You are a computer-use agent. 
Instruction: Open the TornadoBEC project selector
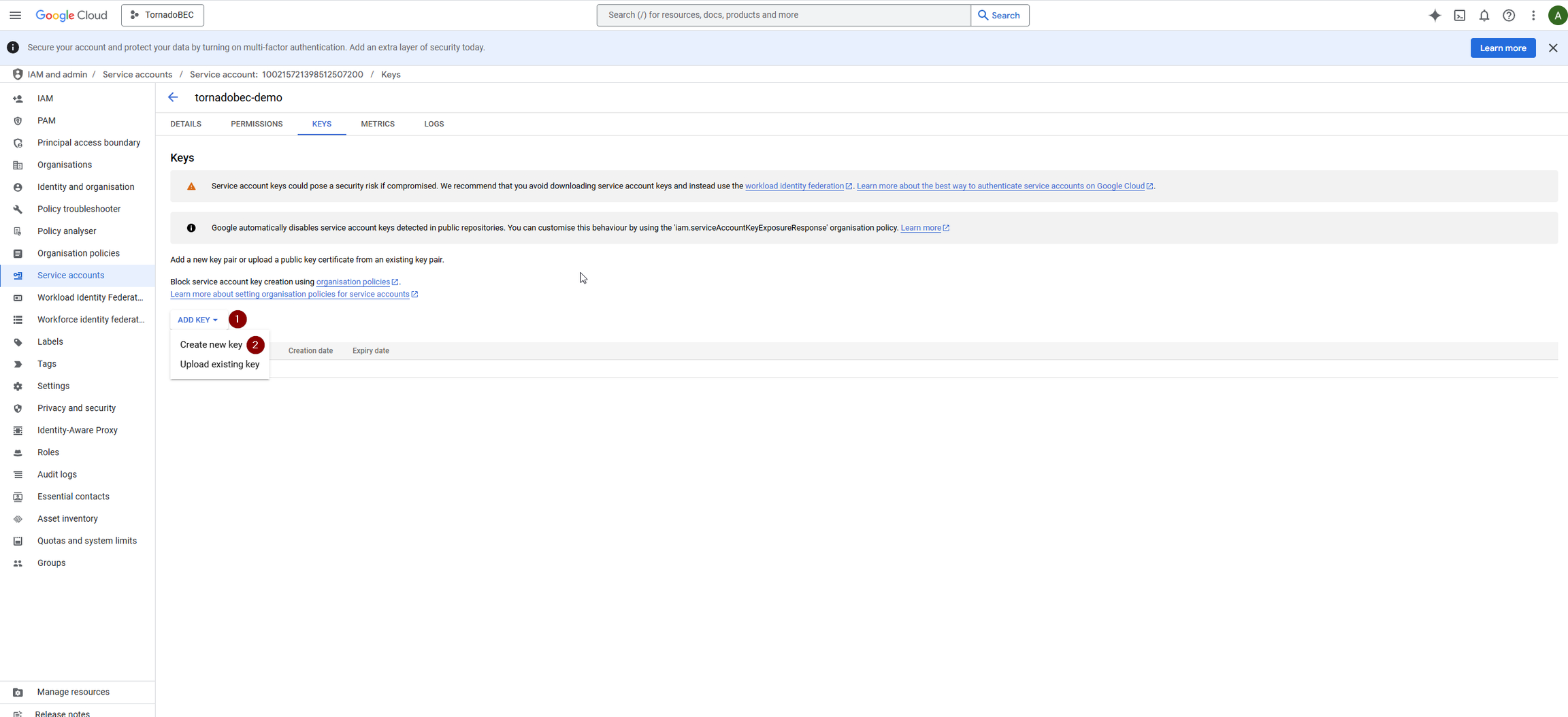(163, 15)
